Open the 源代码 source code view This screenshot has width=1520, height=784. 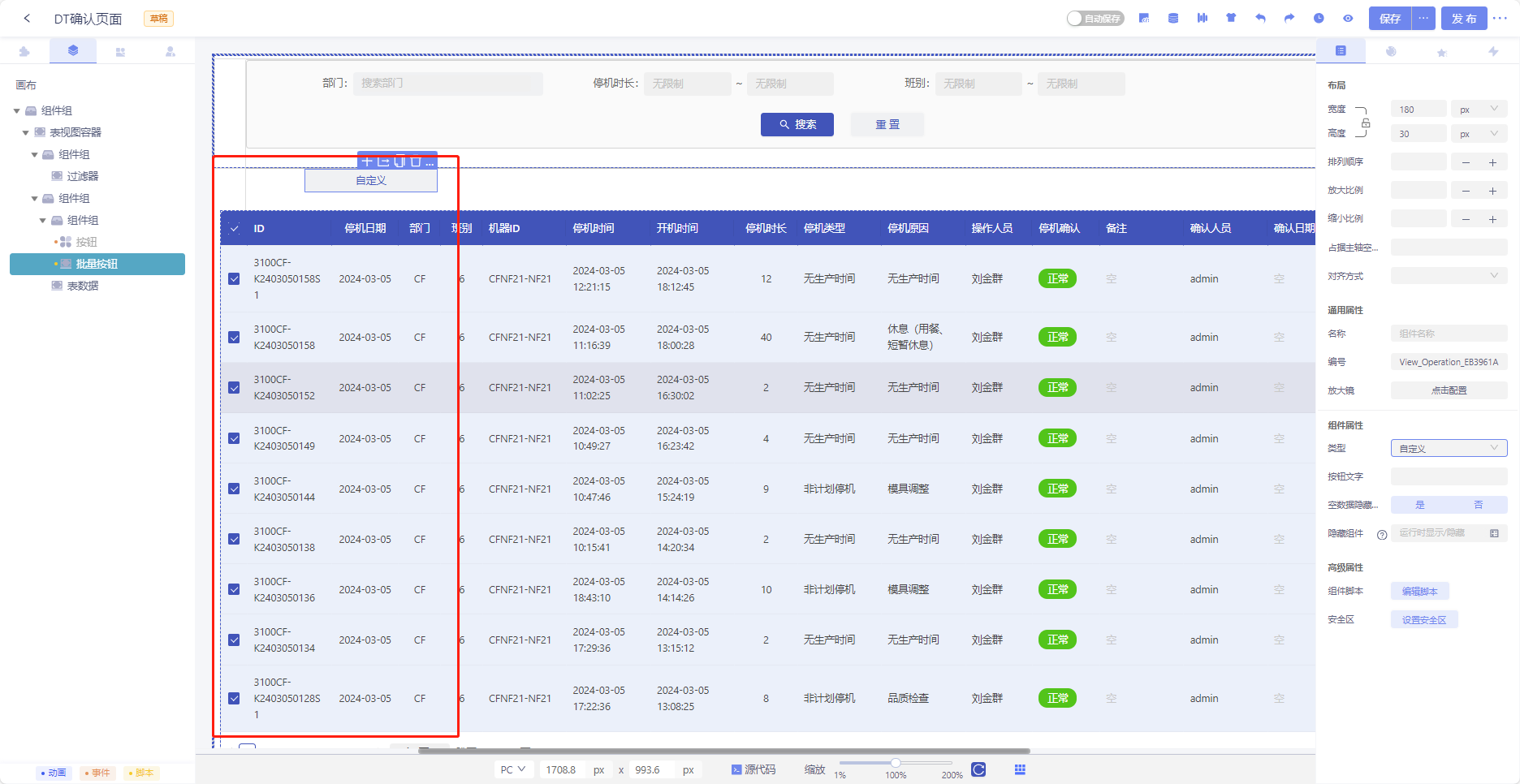point(754,769)
